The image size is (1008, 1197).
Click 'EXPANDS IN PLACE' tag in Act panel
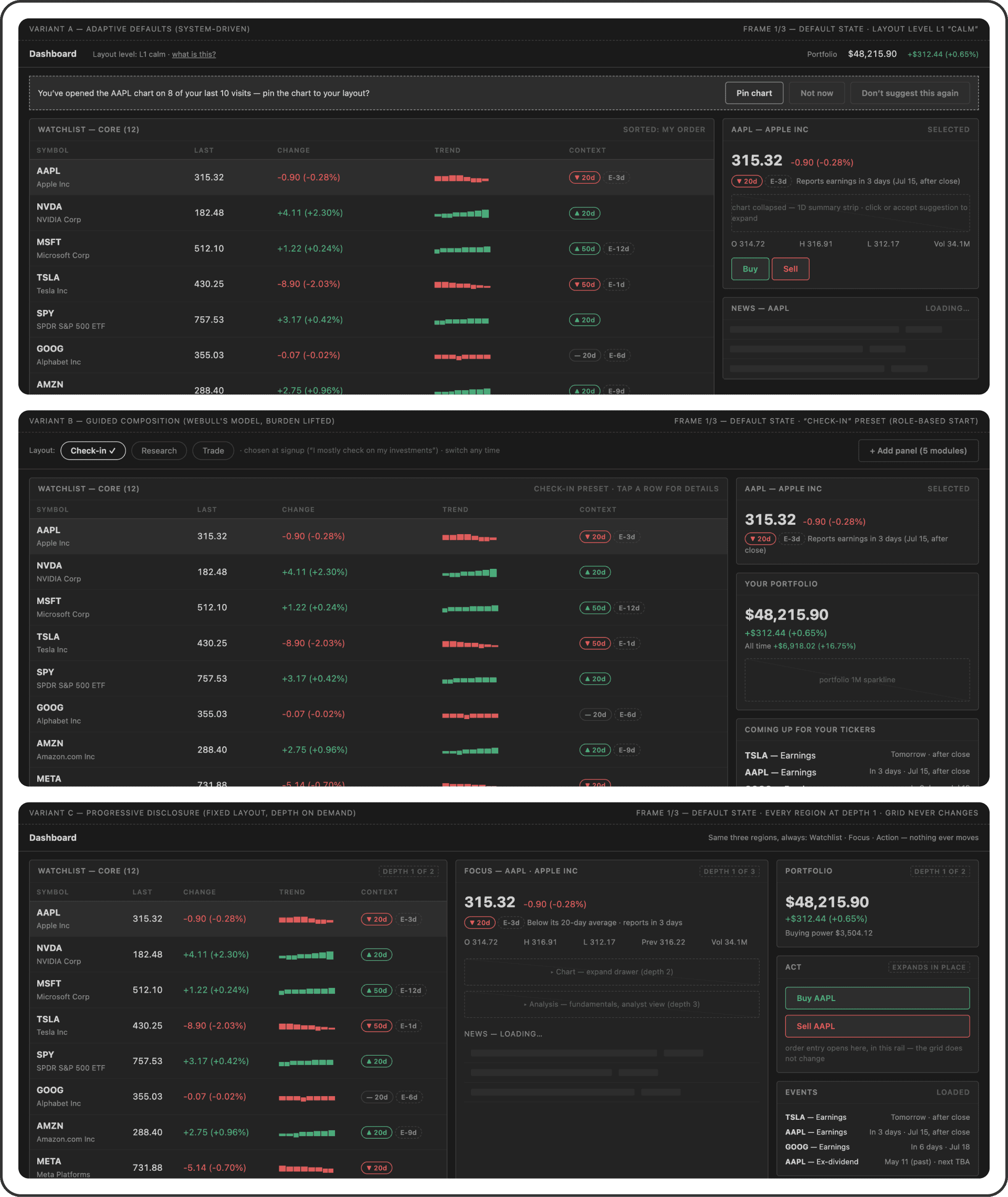click(x=929, y=967)
